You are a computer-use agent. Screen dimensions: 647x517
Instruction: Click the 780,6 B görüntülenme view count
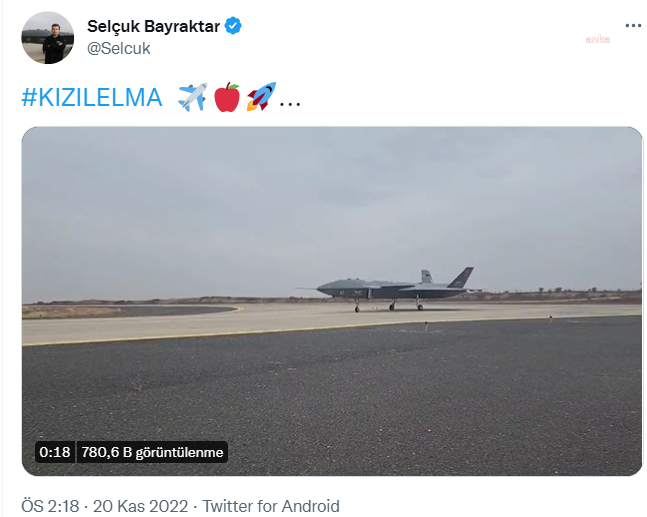(x=152, y=452)
